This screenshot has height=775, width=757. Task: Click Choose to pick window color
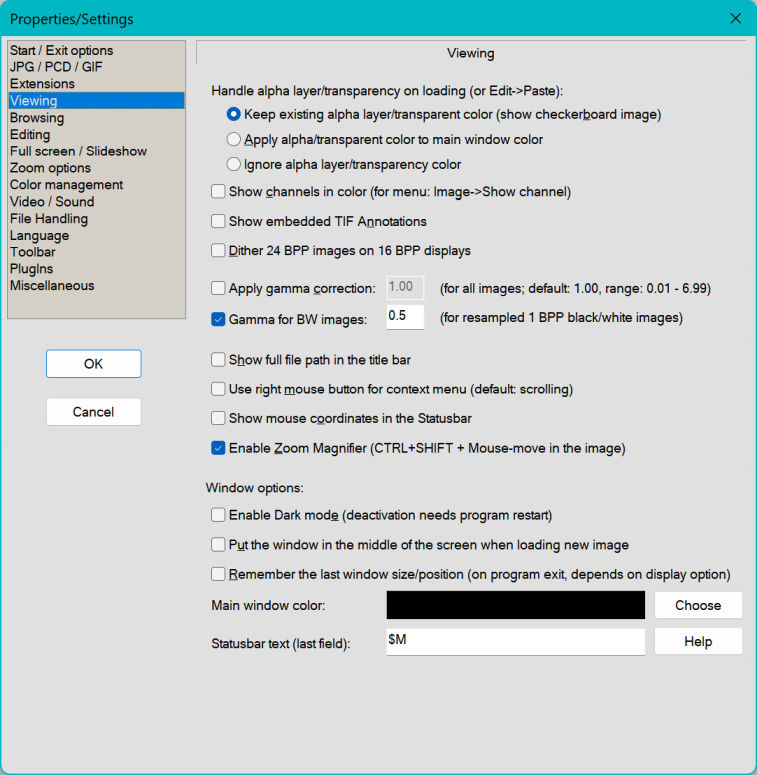point(697,605)
